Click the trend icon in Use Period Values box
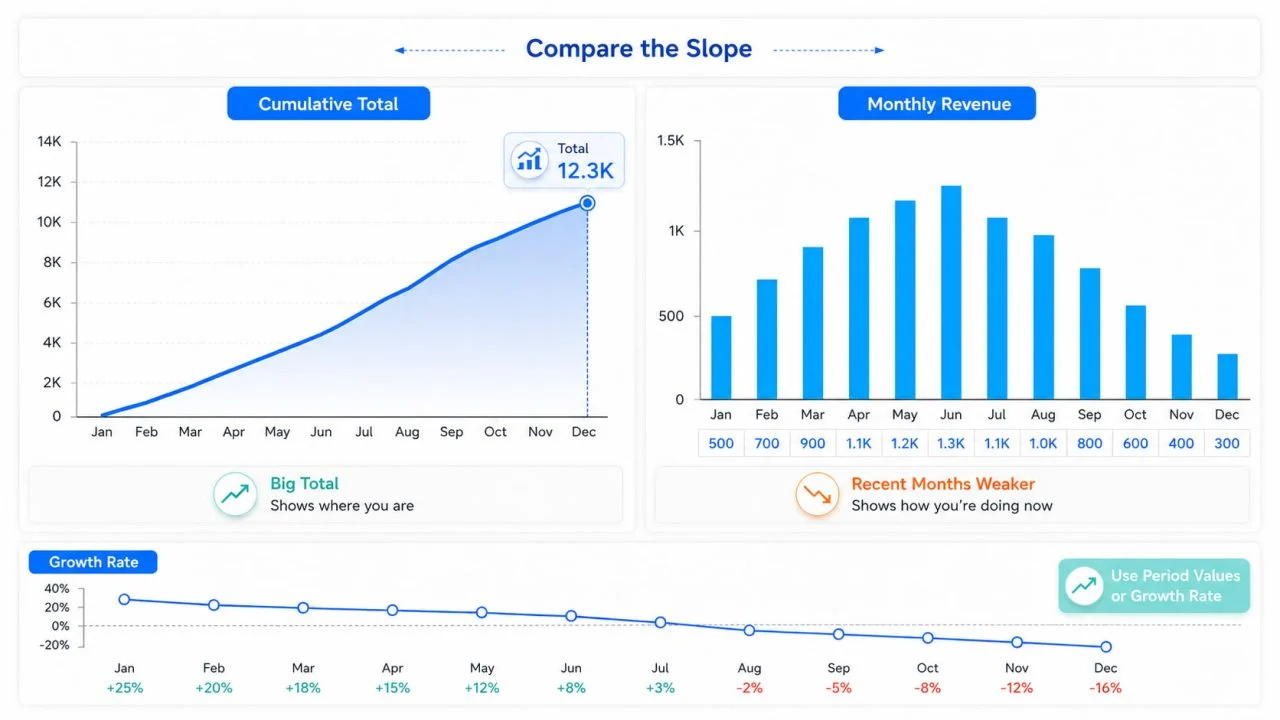The width and height of the screenshot is (1280, 720). (x=1084, y=586)
